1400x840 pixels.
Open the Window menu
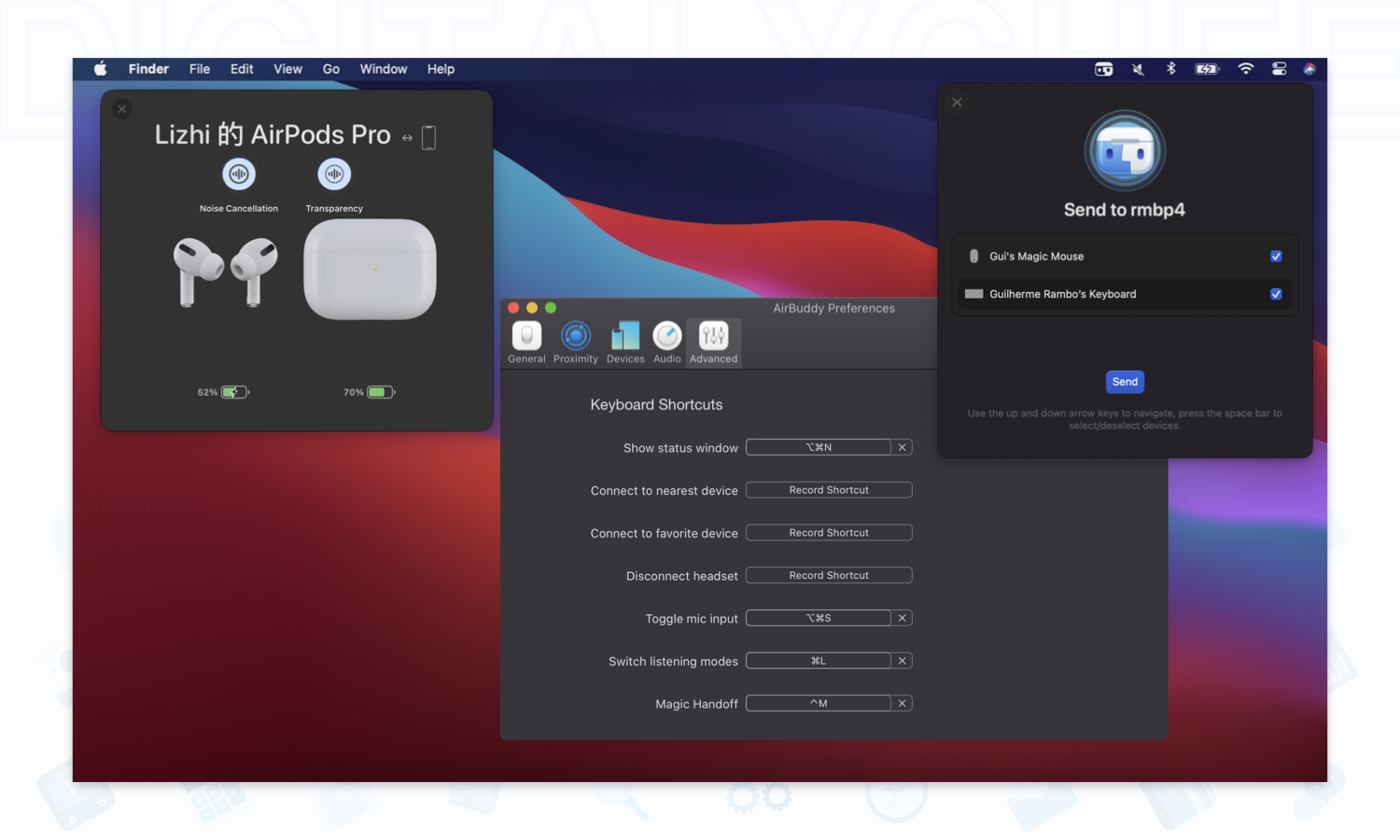[384, 69]
